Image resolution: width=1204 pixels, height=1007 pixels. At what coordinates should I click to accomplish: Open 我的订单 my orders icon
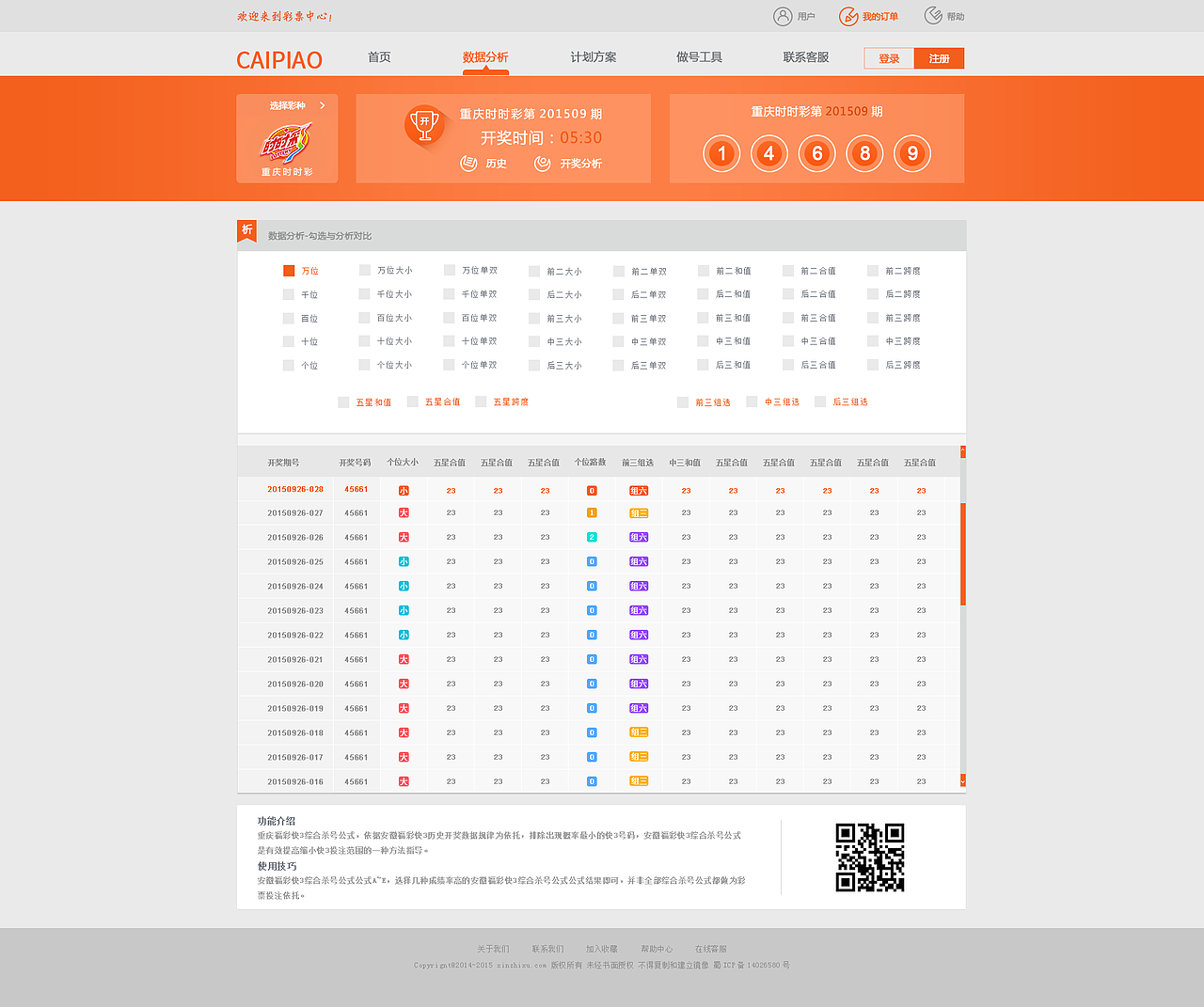point(848,16)
